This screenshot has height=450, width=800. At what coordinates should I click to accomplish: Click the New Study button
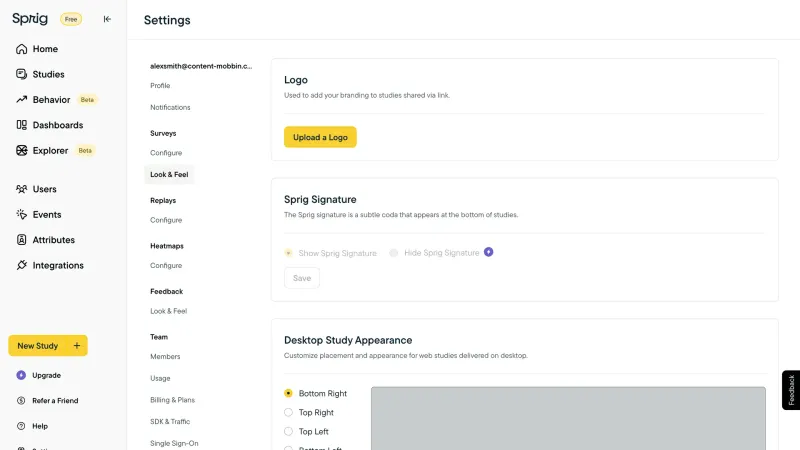click(x=48, y=345)
